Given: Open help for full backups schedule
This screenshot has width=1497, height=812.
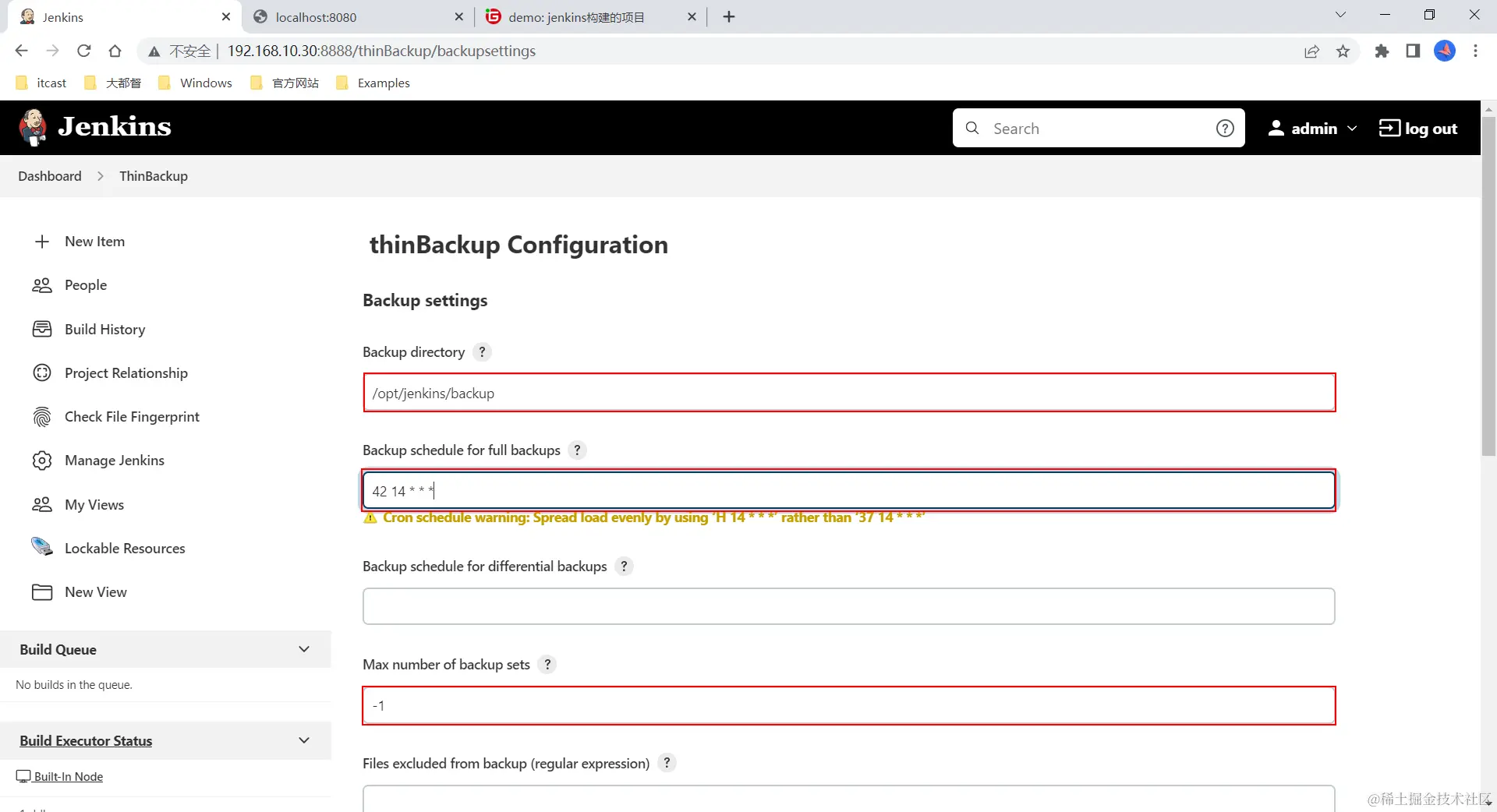Looking at the screenshot, I should 577,450.
